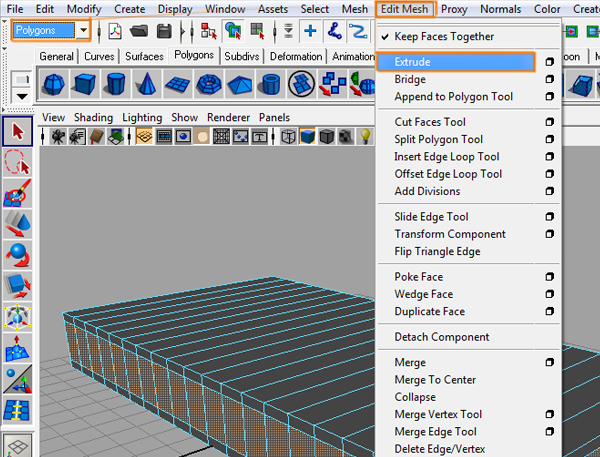
Task: Open Insert Edge Loop Tool options box
Action: [x=549, y=157]
